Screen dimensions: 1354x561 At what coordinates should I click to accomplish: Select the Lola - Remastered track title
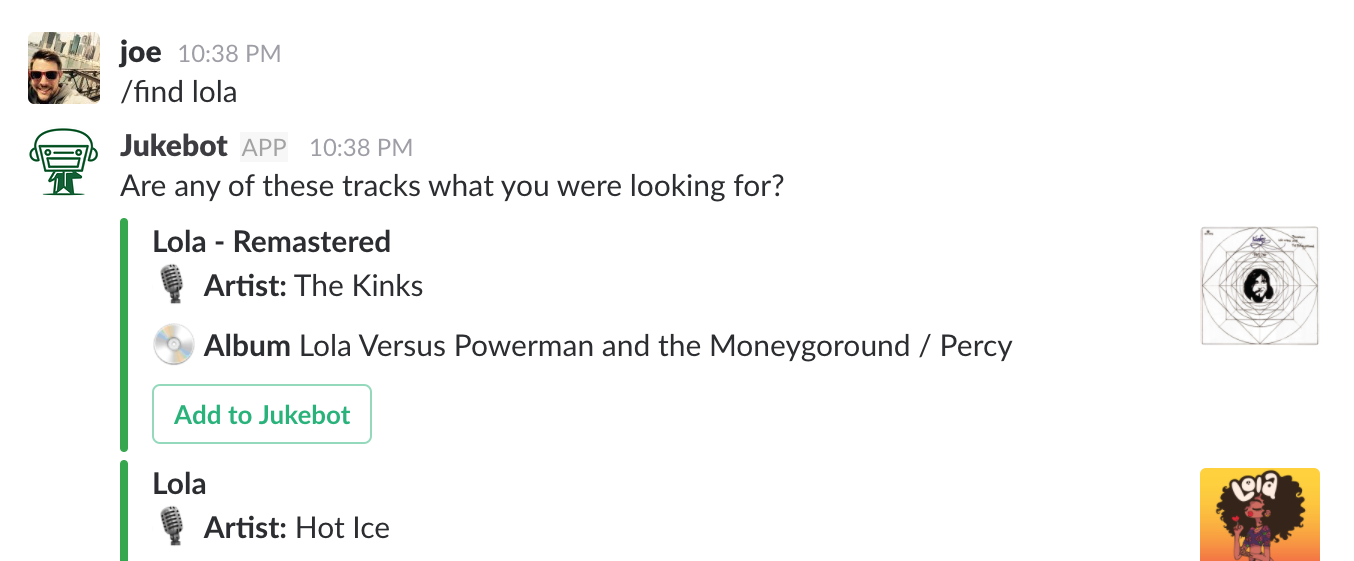272,241
